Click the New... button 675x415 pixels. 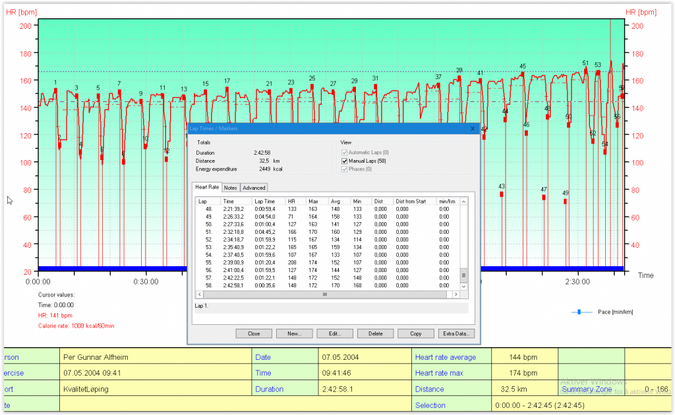coord(294,333)
